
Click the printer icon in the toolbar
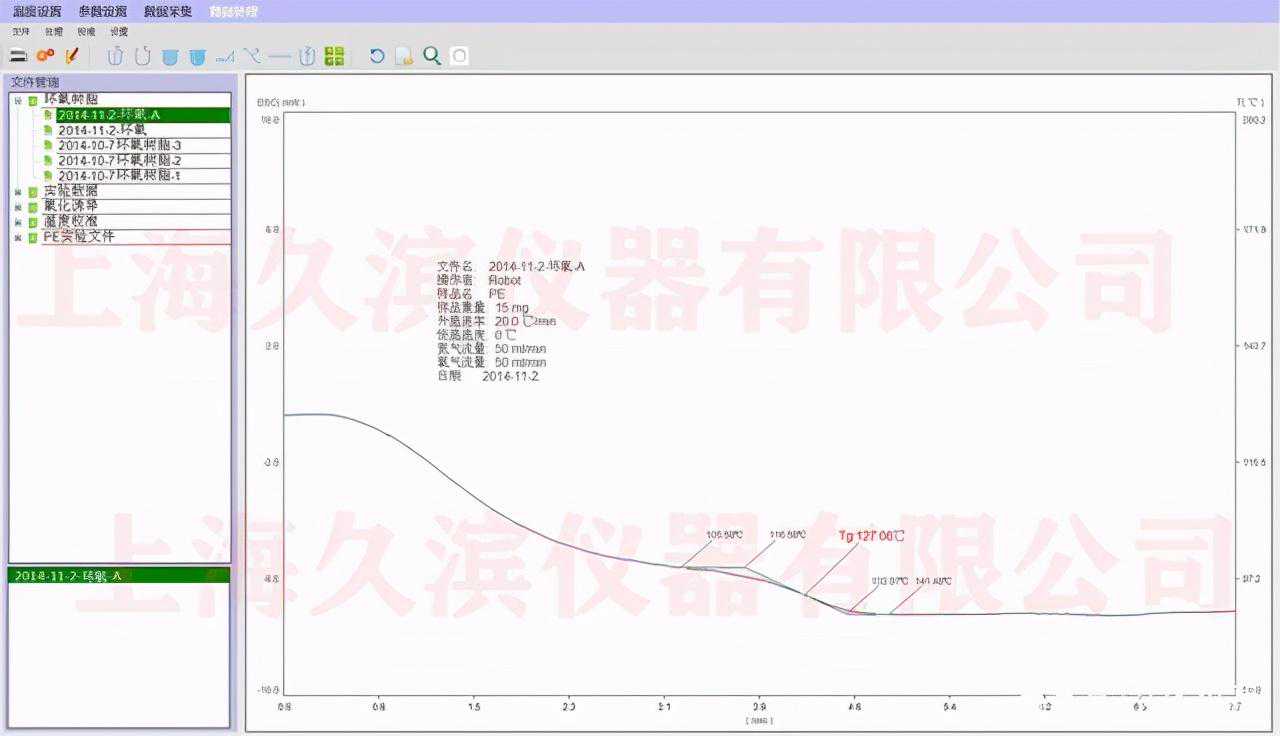[18, 56]
